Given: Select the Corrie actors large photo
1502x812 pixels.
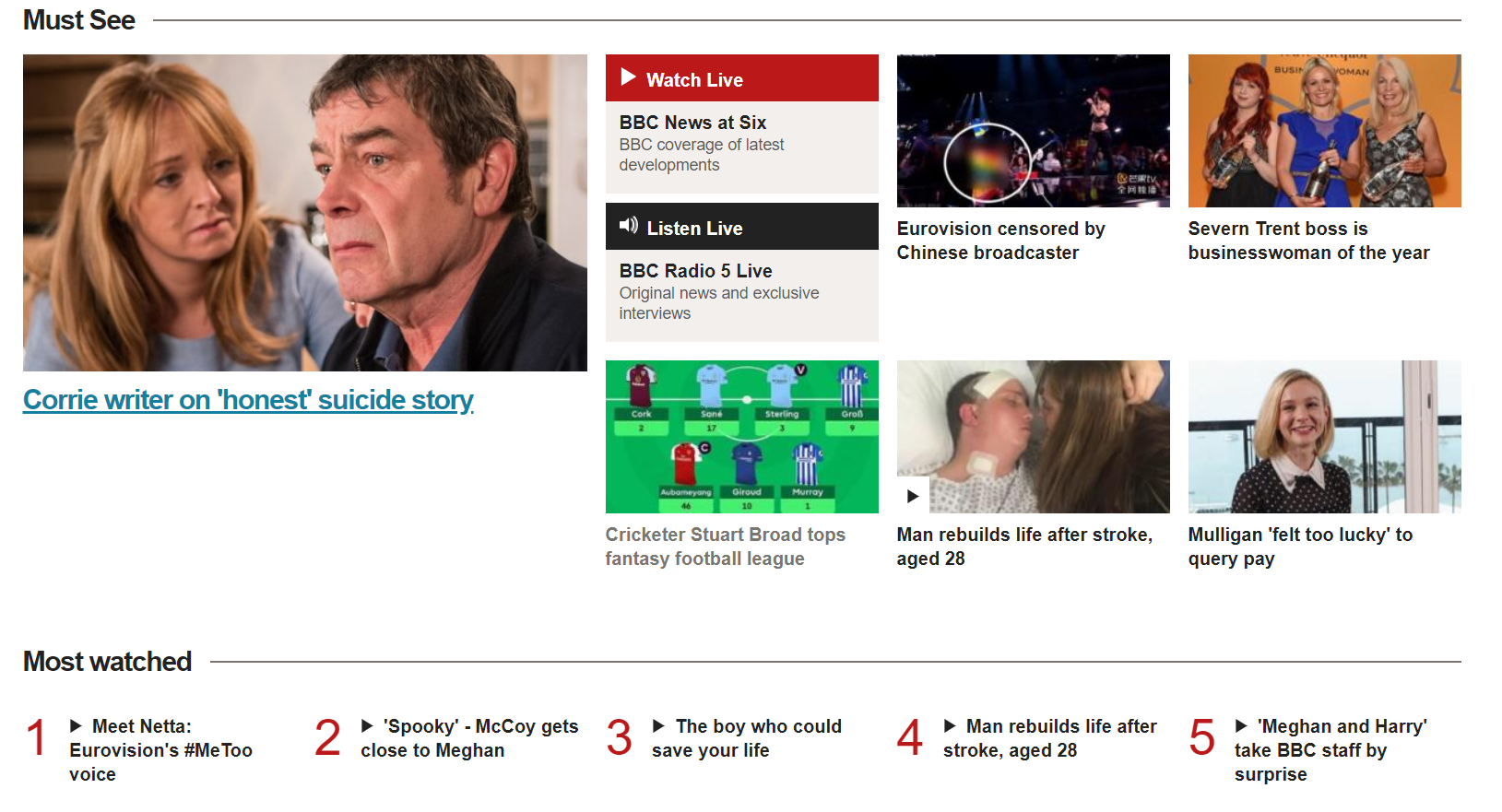Looking at the screenshot, I should (305, 213).
